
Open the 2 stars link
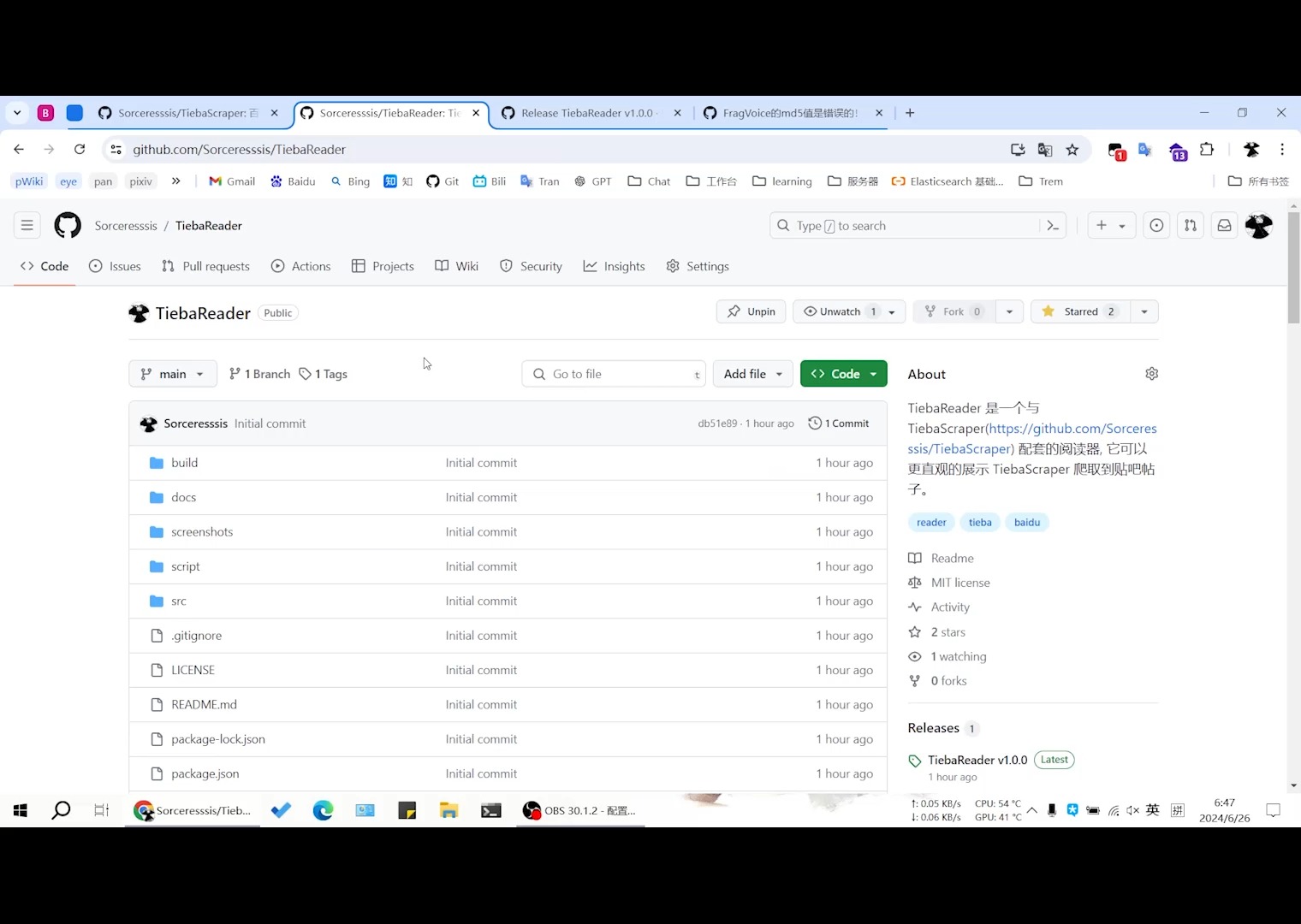948,632
